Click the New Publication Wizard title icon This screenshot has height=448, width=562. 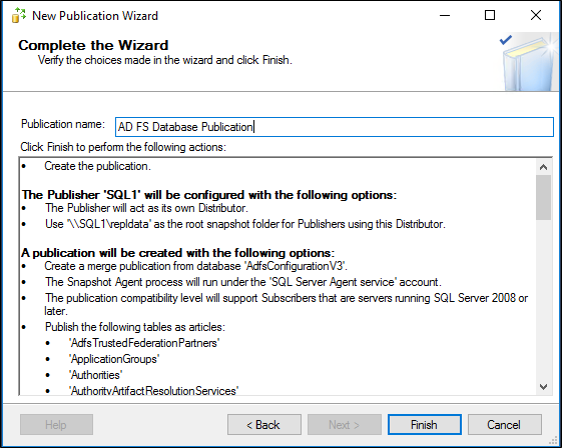coord(19,15)
